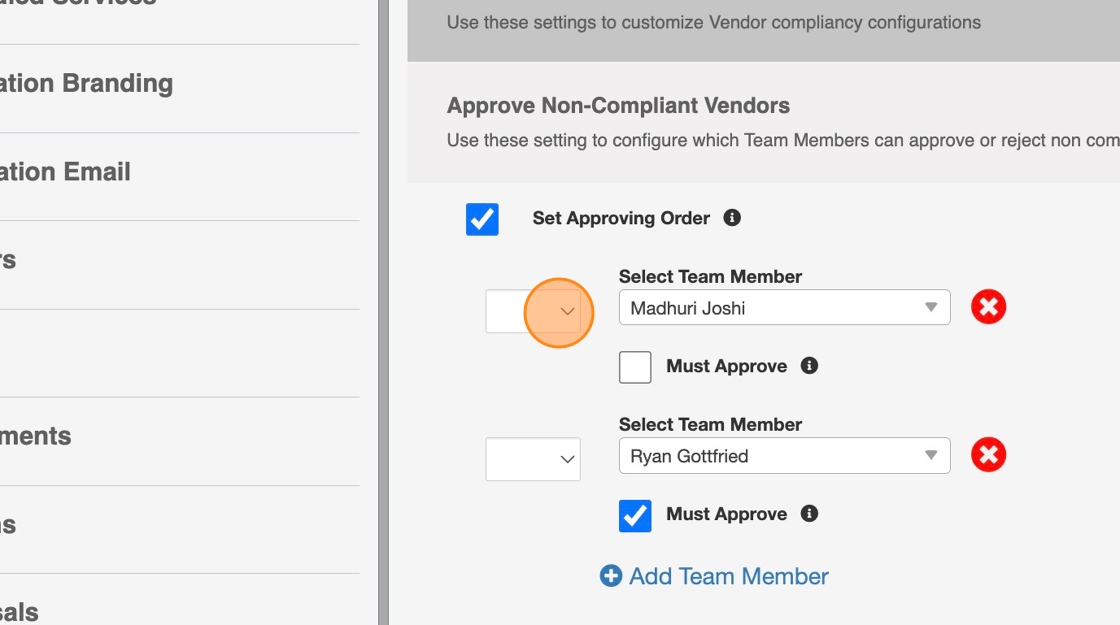Viewport: 1120px width, 625px height.
Task: Click info icon for Ryan's Must Approve
Action: click(x=810, y=514)
